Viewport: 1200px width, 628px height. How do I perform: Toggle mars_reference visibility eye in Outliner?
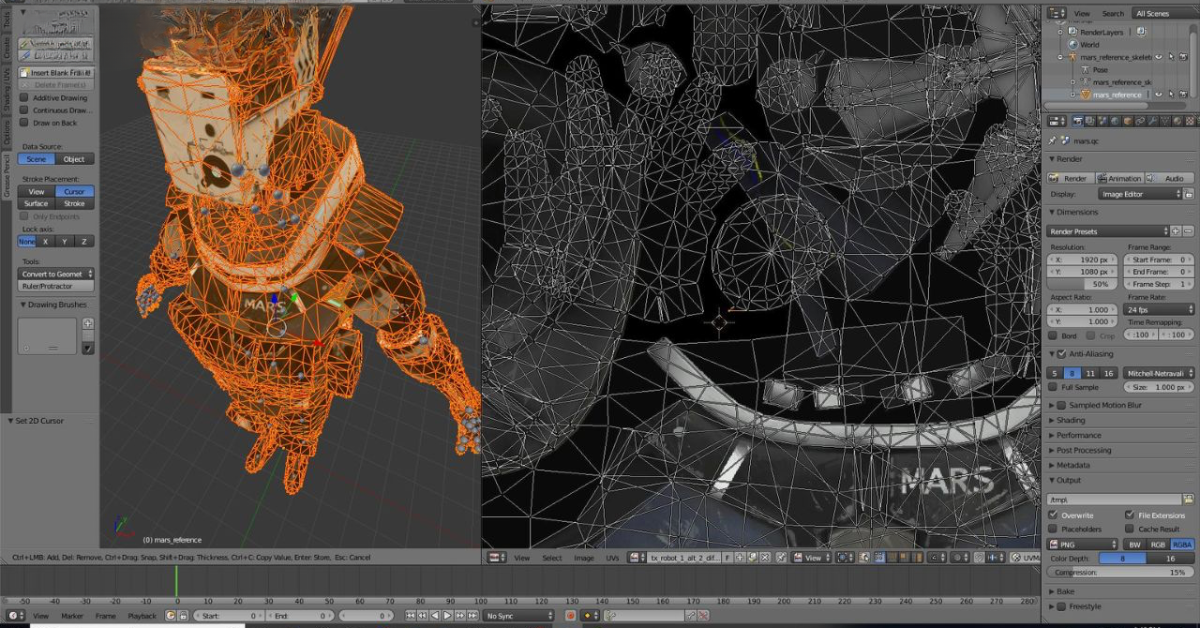pos(1158,94)
